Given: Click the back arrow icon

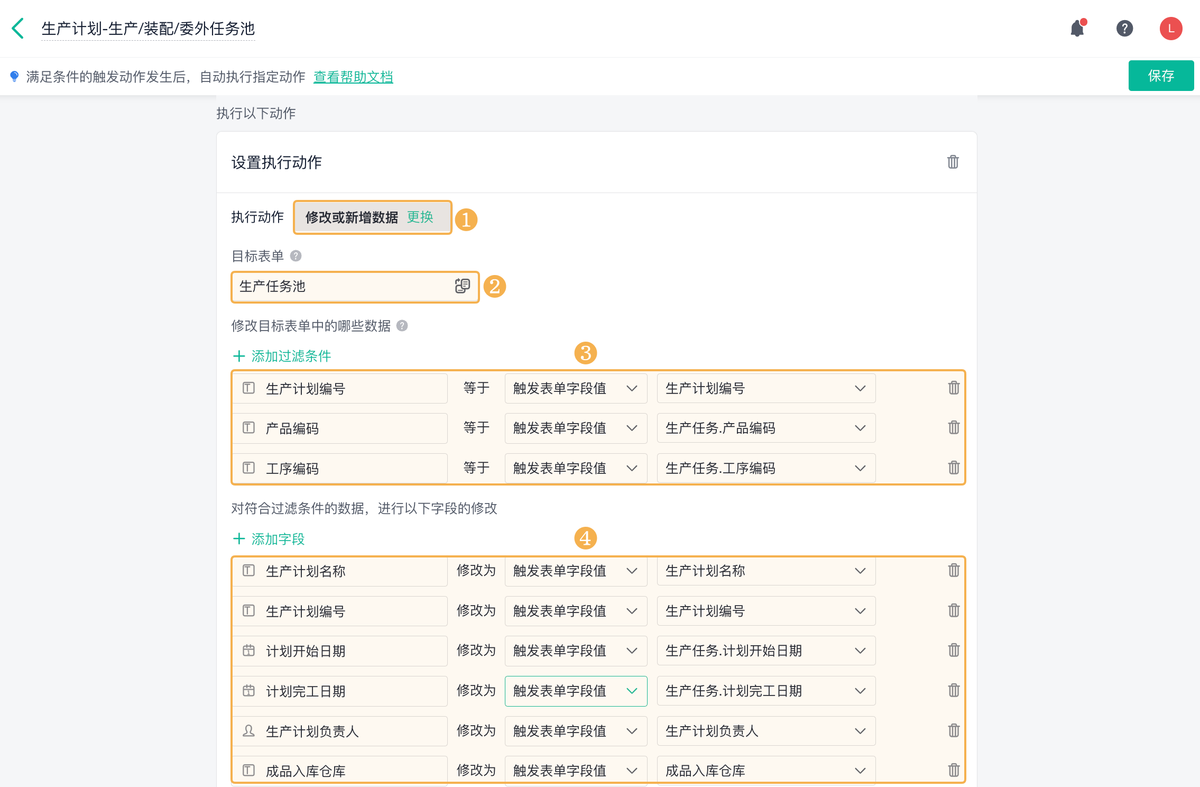Looking at the screenshot, I should pos(17,29).
